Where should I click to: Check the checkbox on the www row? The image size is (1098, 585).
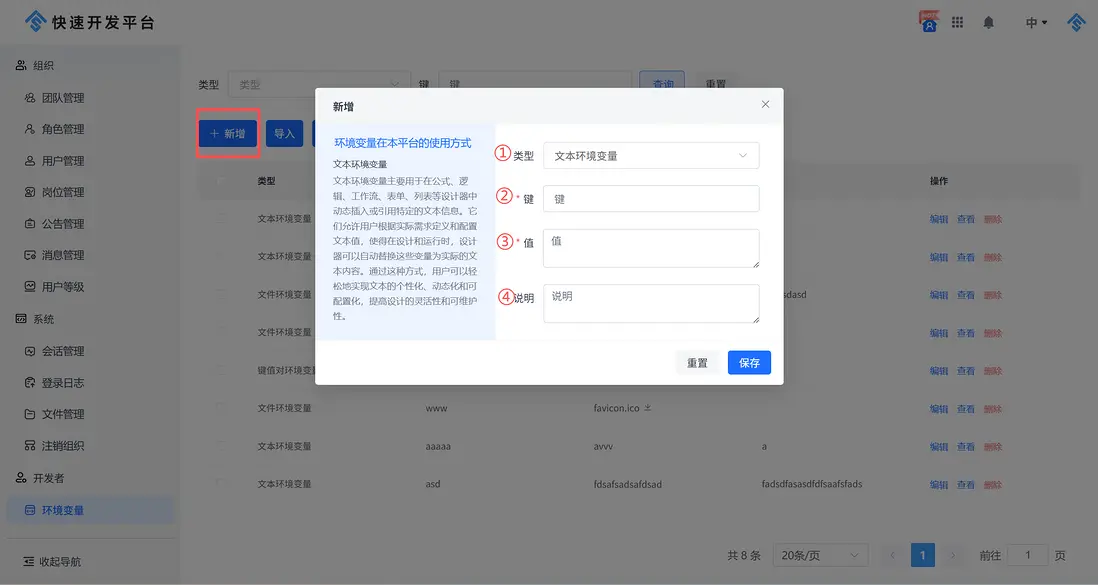click(220, 408)
